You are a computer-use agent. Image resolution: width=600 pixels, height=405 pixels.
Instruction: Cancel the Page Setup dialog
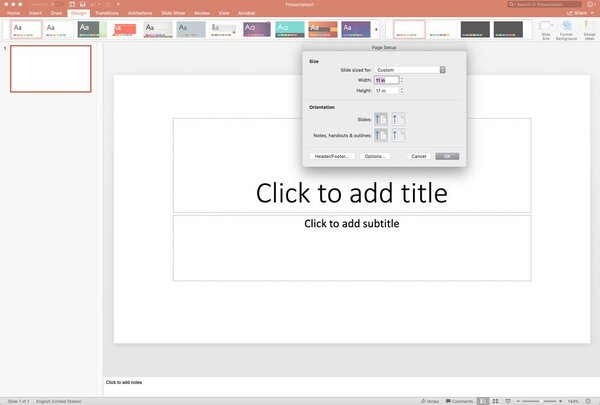click(x=418, y=156)
